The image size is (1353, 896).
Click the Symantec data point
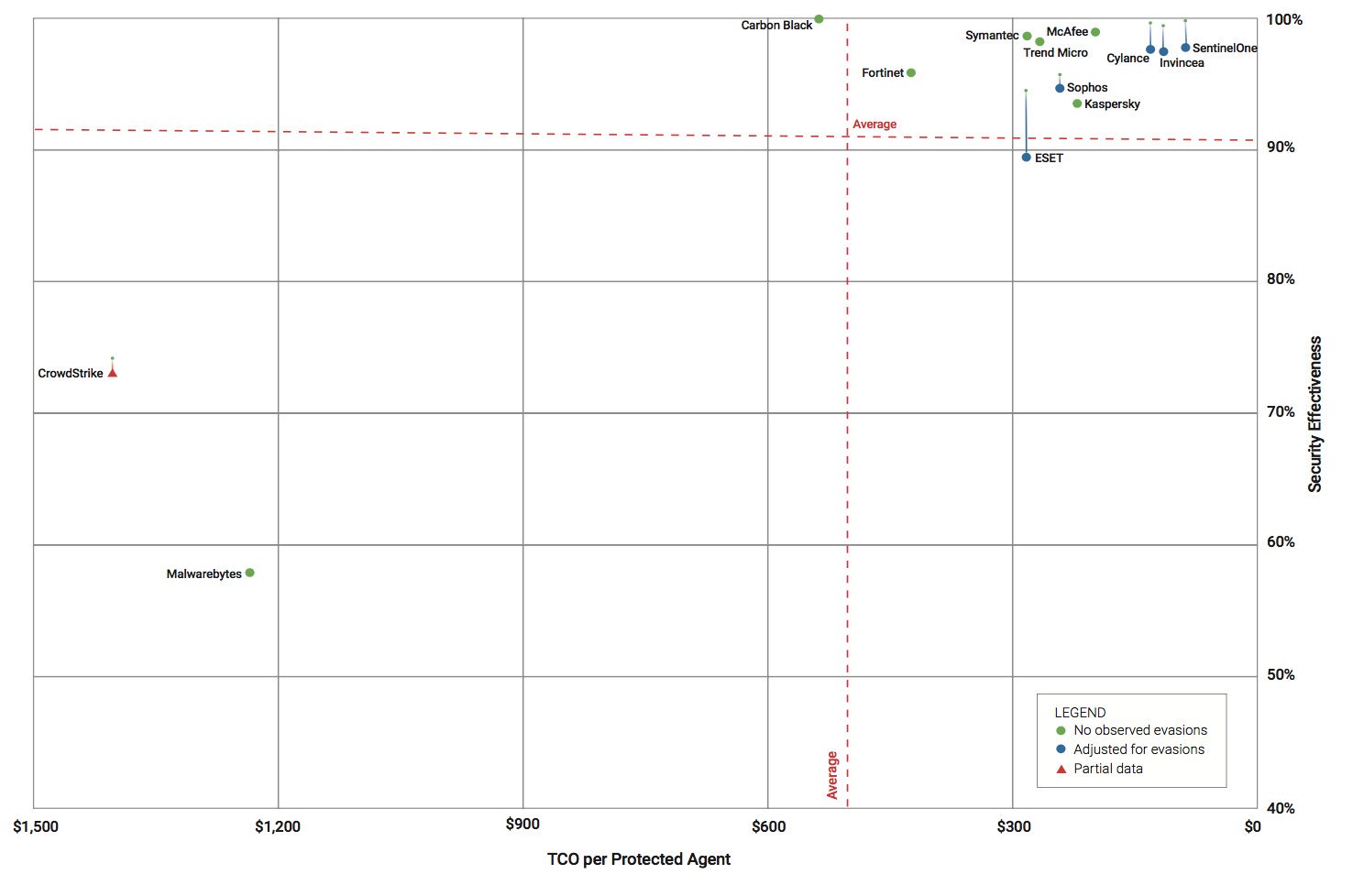click(1027, 36)
